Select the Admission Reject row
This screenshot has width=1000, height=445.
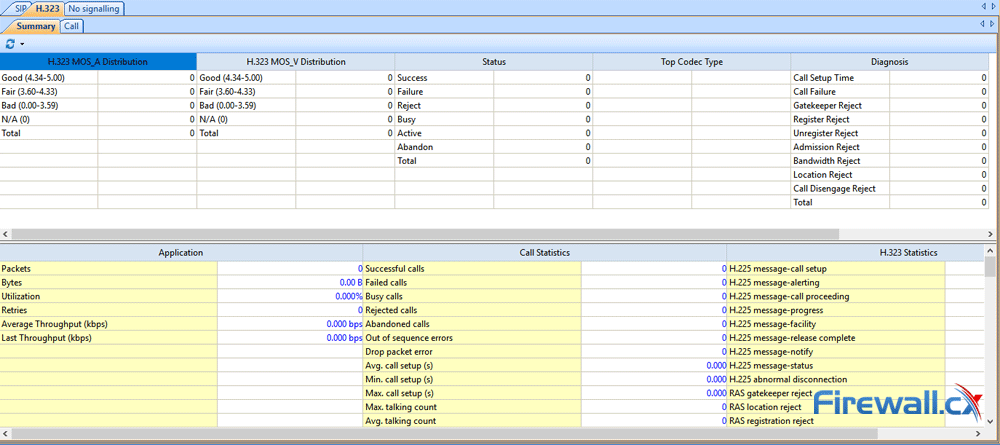pos(890,147)
